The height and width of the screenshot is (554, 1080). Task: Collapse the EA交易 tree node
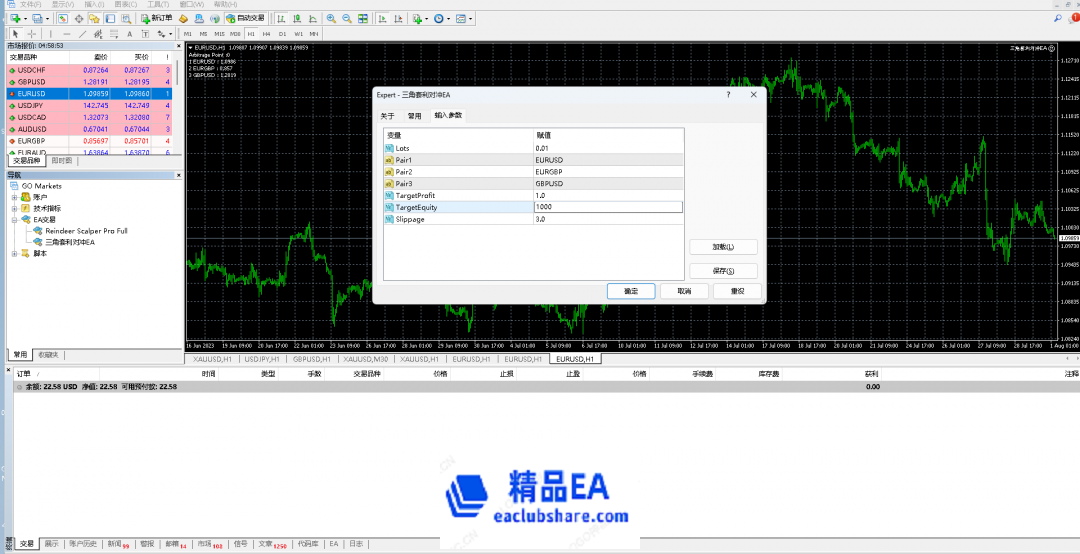tap(15, 219)
